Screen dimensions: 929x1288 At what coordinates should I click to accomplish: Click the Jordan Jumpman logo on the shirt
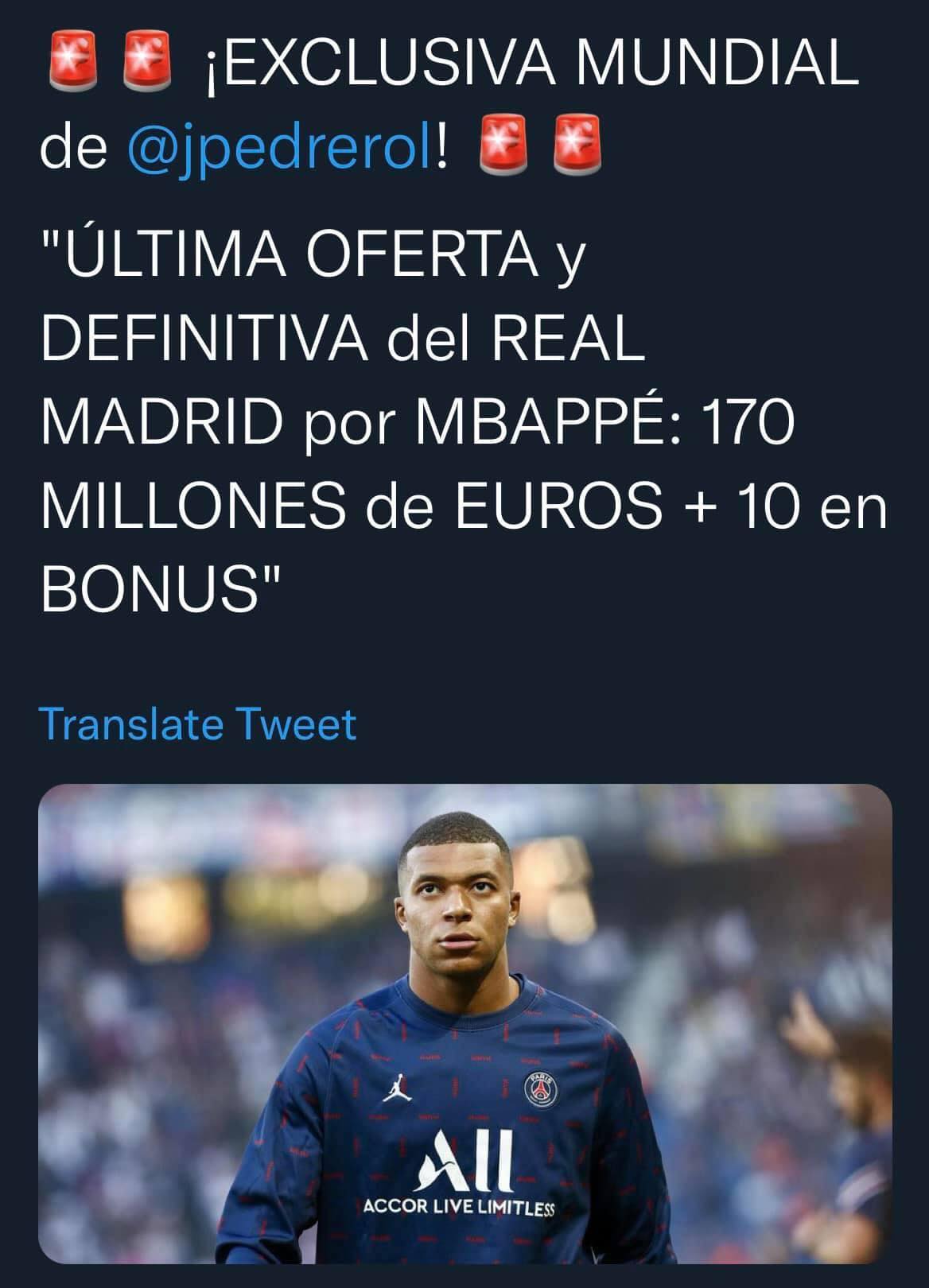point(392,1088)
